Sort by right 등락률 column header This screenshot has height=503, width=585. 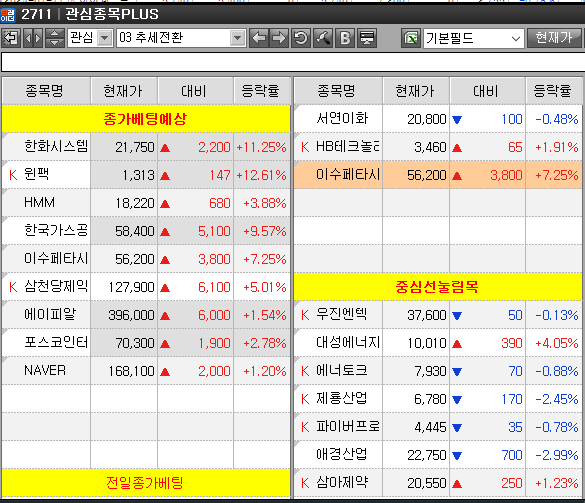point(553,91)
